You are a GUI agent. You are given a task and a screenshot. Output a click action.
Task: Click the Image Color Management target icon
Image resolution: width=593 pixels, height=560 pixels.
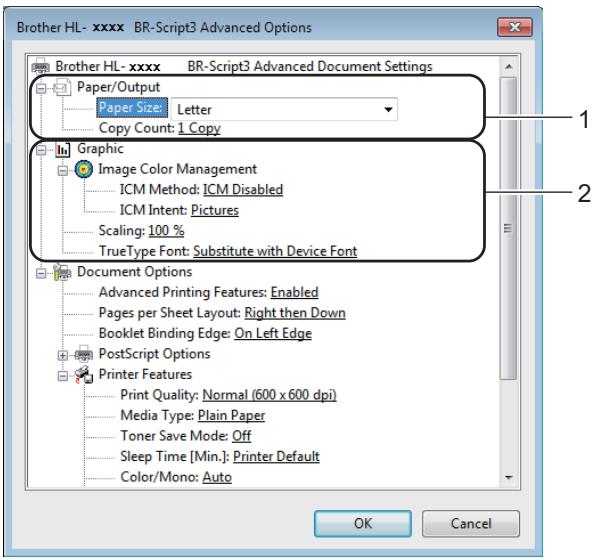coord(84,169)
